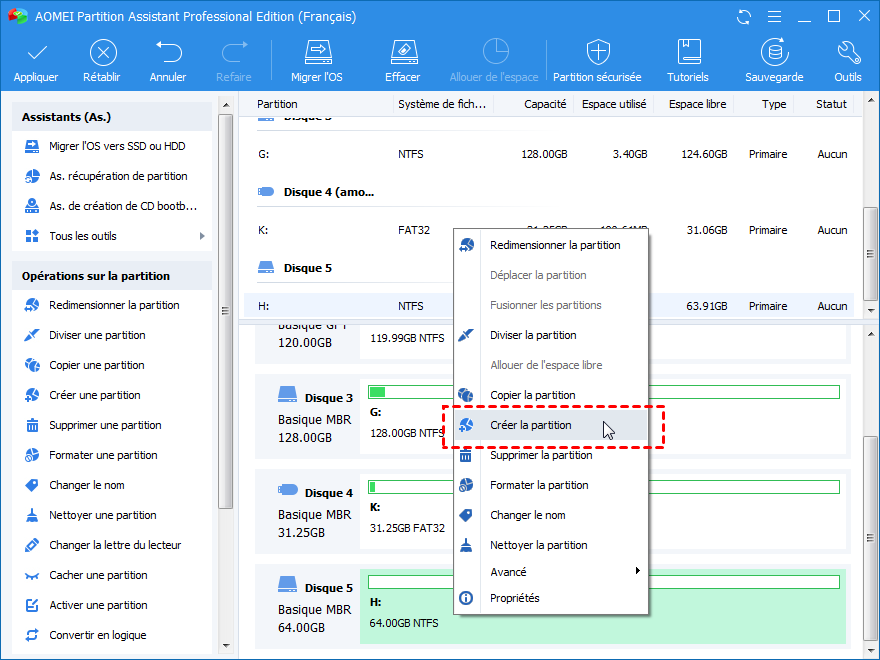Open the Tutoriels book icon
Image resolution: width=880 pixels, height=660 pixels.
pyautogui.click(x=688, y=53)
